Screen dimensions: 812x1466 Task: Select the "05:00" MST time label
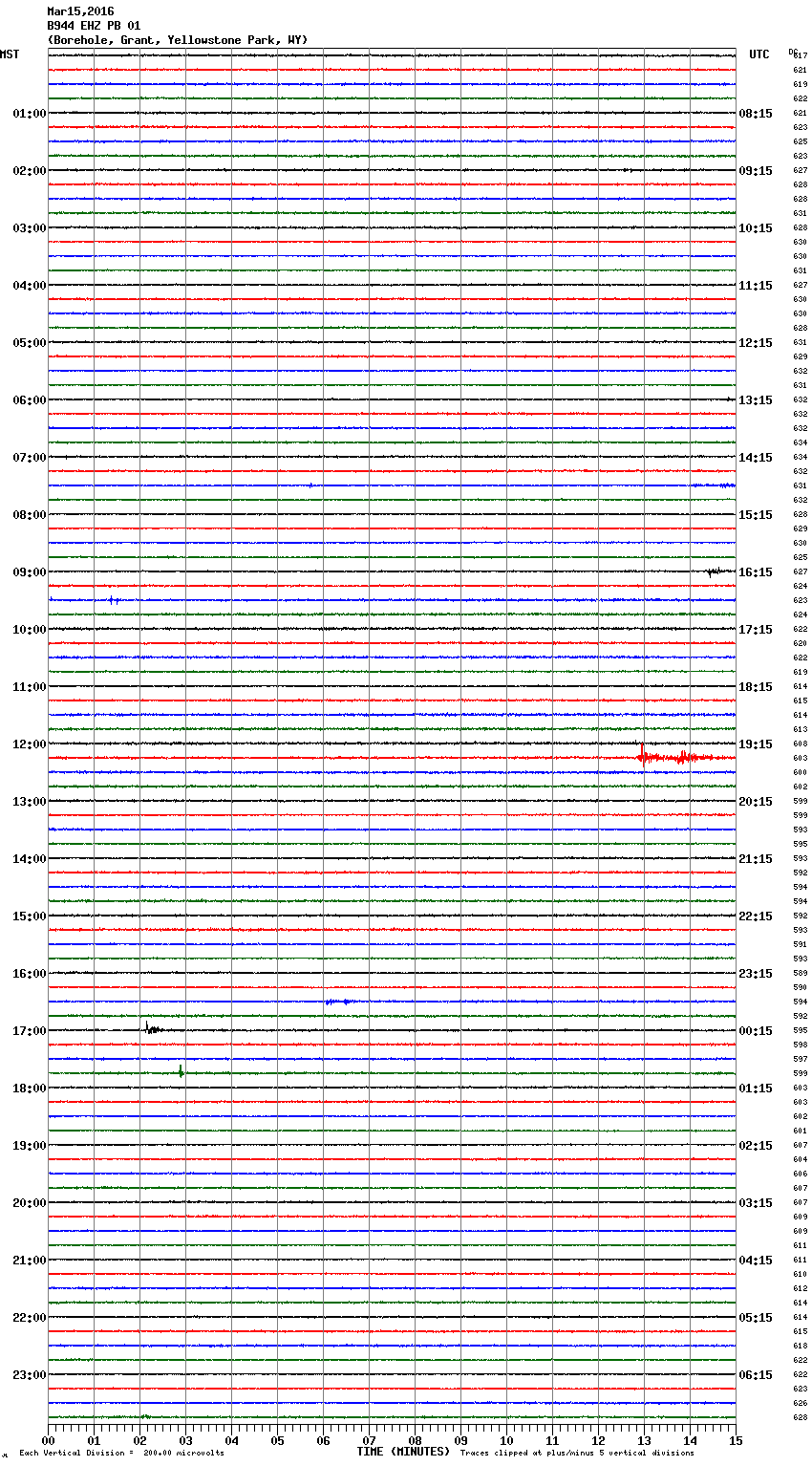point(30,343)
